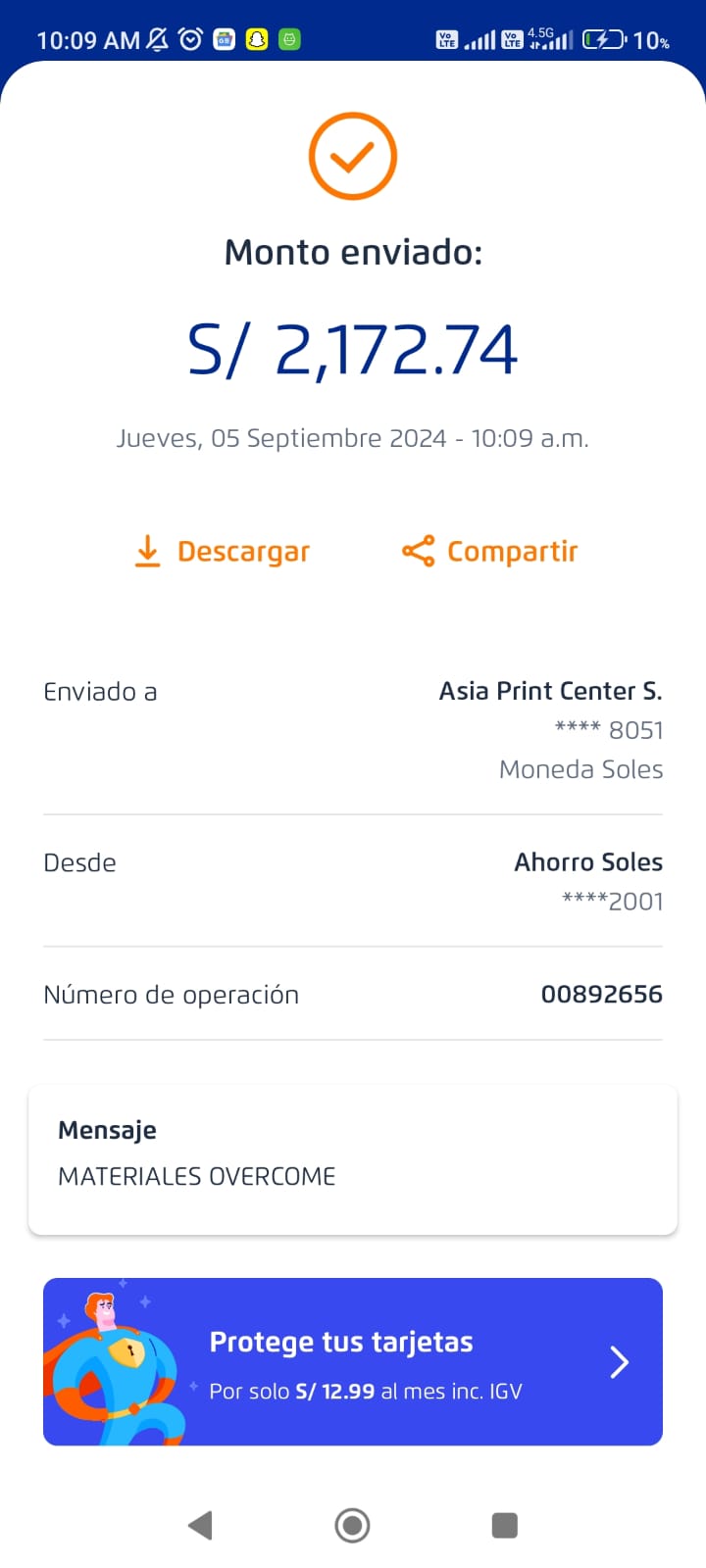Tap the muted notifications bell icon

157,39
